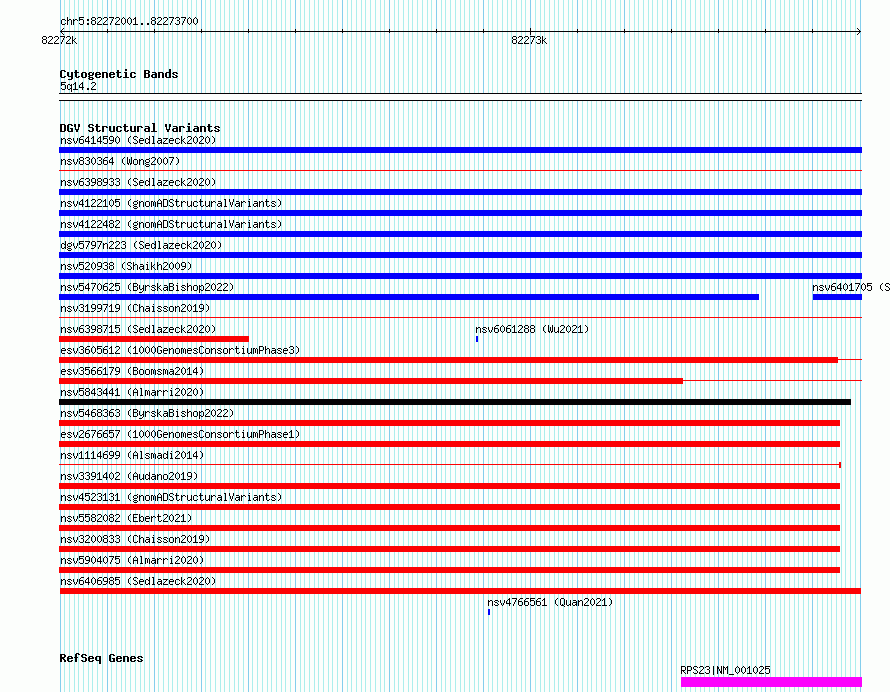
Task: Select nsv5468363 (ByrskaBishop2022) label
Action: click(x=147, y=413)
